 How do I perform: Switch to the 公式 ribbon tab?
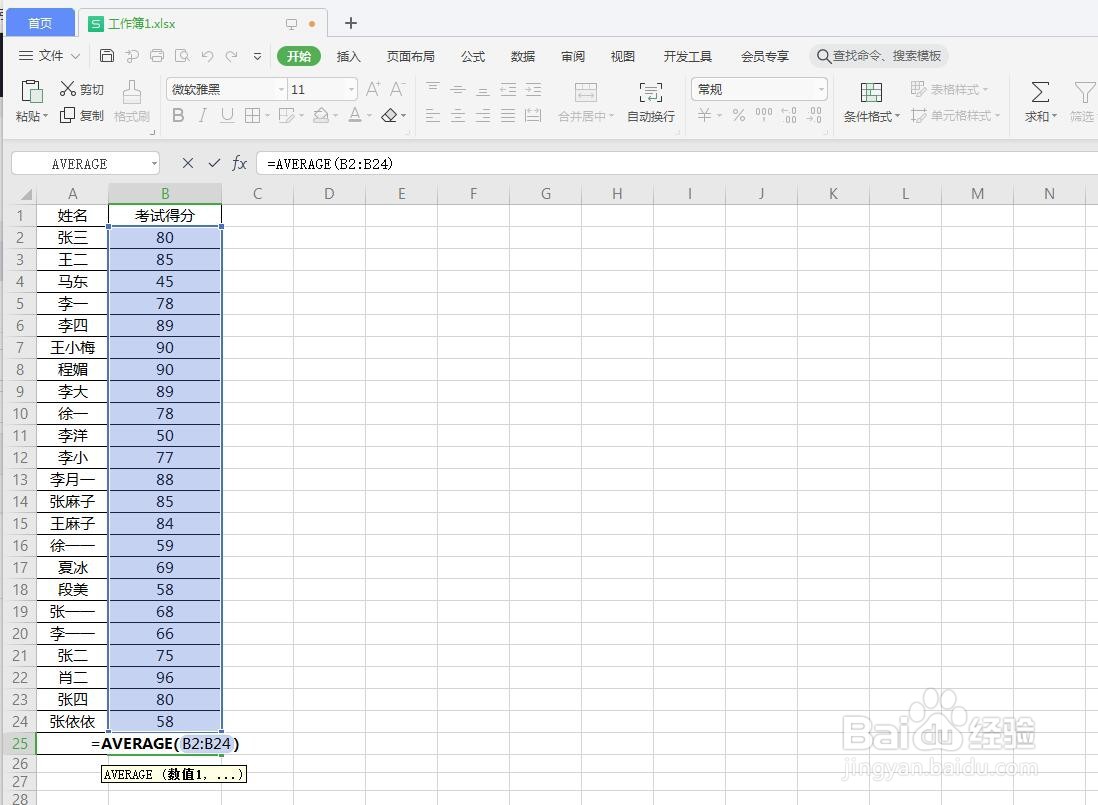[472, 56]
